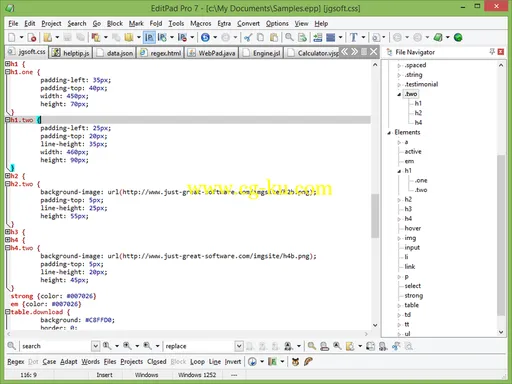Click the Copy icon in main toolbar
Screen dimensions: 512x384
click(x=260, y=37)
